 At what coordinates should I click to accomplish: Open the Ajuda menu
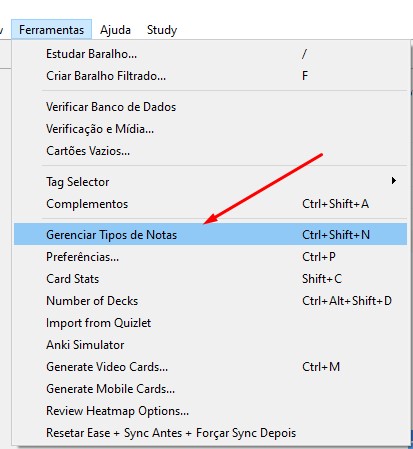pyautogui.click(x=115, y=30)
